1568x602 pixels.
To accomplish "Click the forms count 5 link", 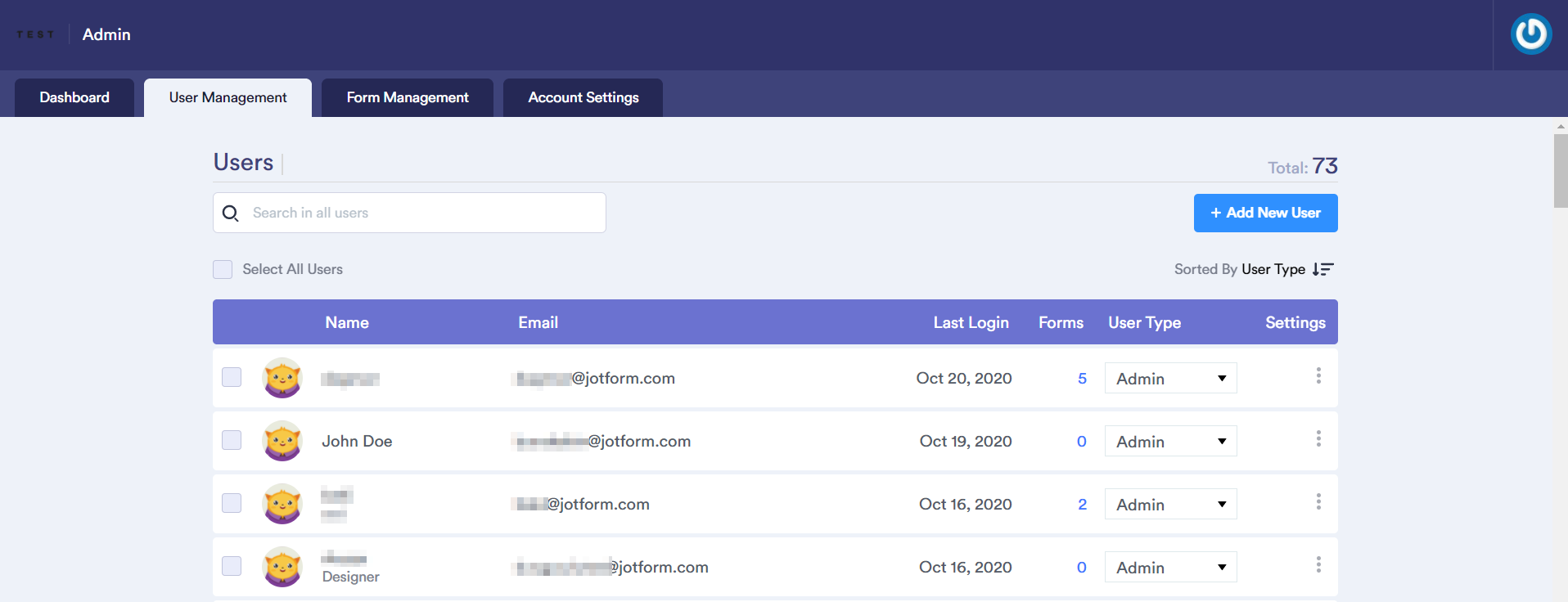I will tap(1082, 379).
